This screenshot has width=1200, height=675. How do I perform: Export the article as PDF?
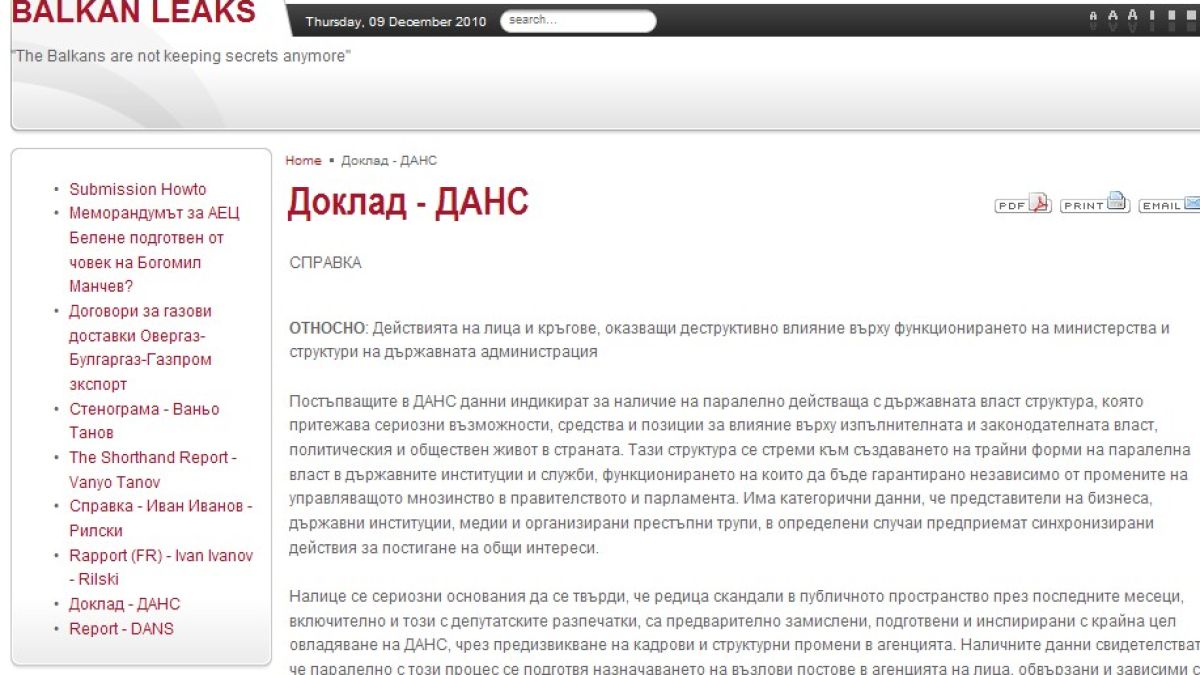[x=1023, y=204]
